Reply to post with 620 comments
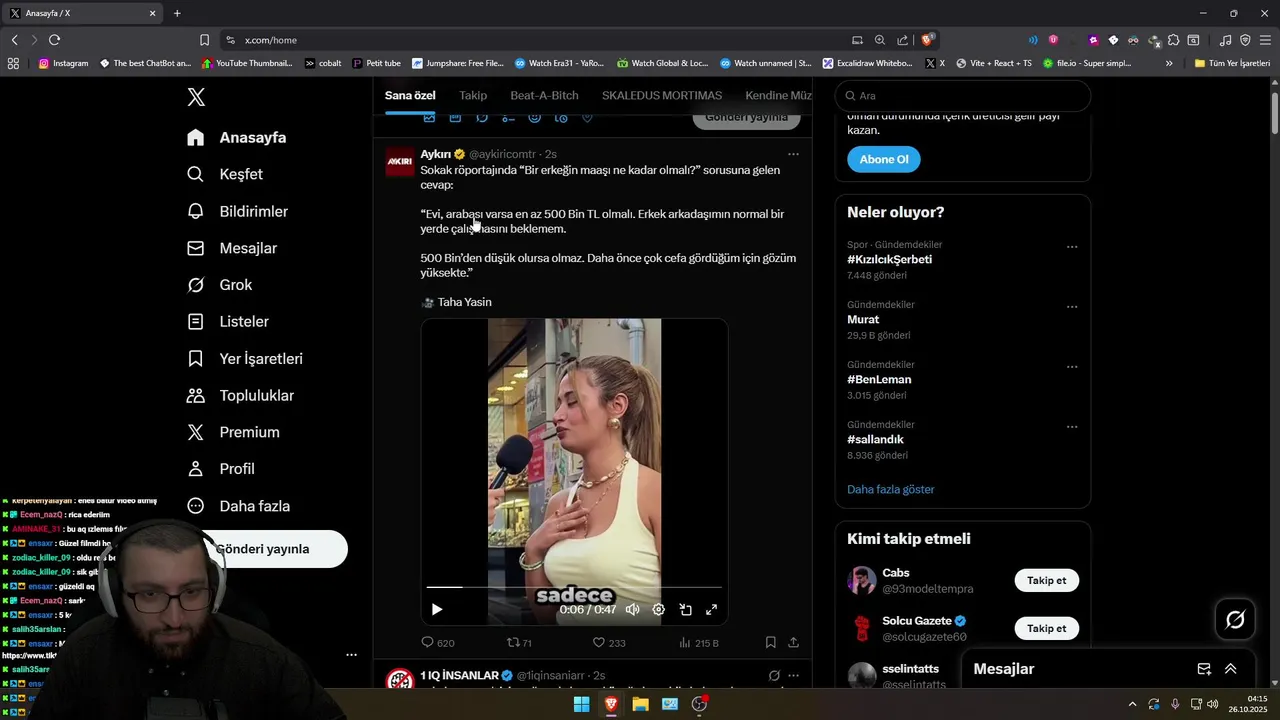Viewport: 1280px width, 720px height. point(438,643)
